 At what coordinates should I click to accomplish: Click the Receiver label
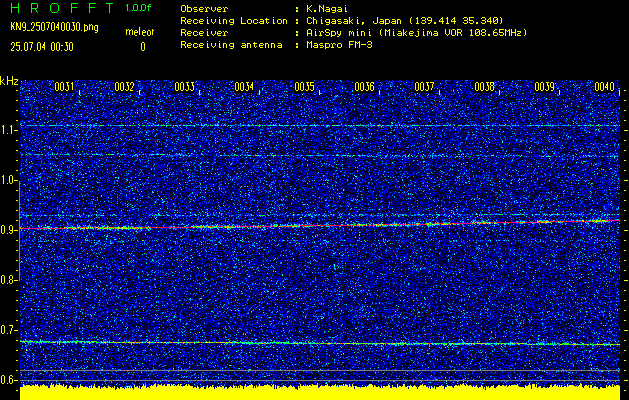click(204, 32)
